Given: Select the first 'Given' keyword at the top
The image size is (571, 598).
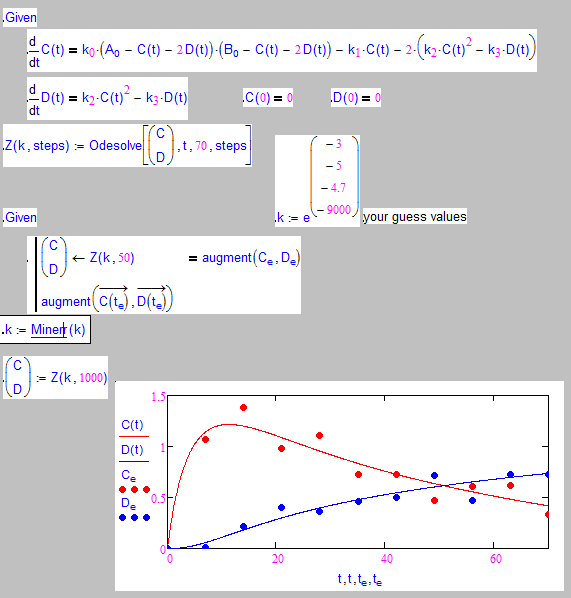Looking at the screenshot, I should [x=20, y=18].
